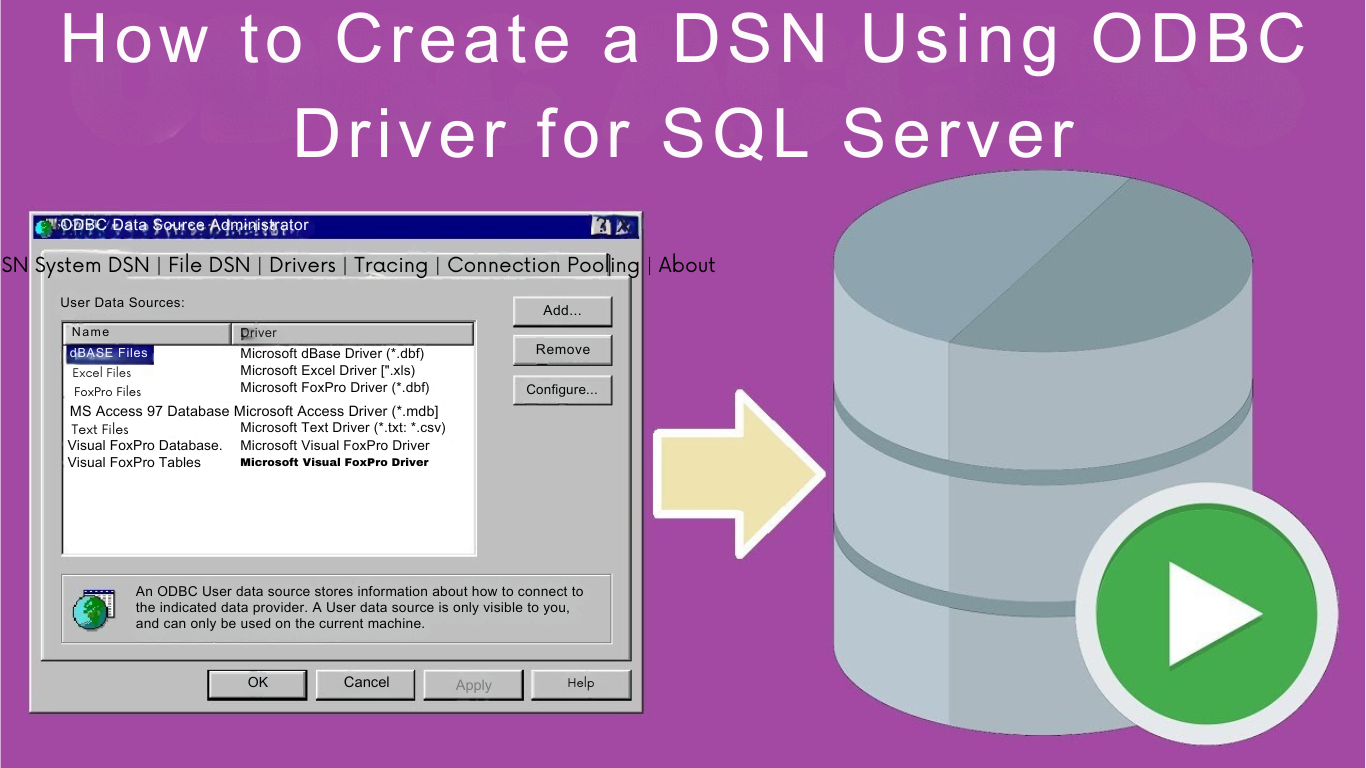Select the Excel Files data source

click(x=102, y=373)
